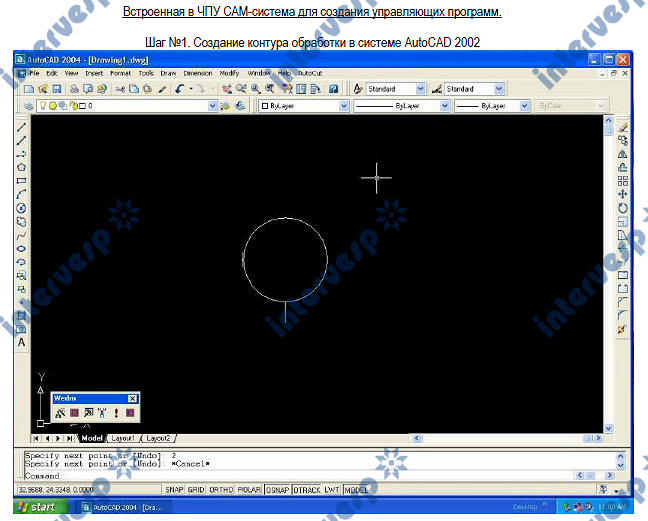Click the Save icon in standard toolbar
648x521 pixels.
[57, 89]
